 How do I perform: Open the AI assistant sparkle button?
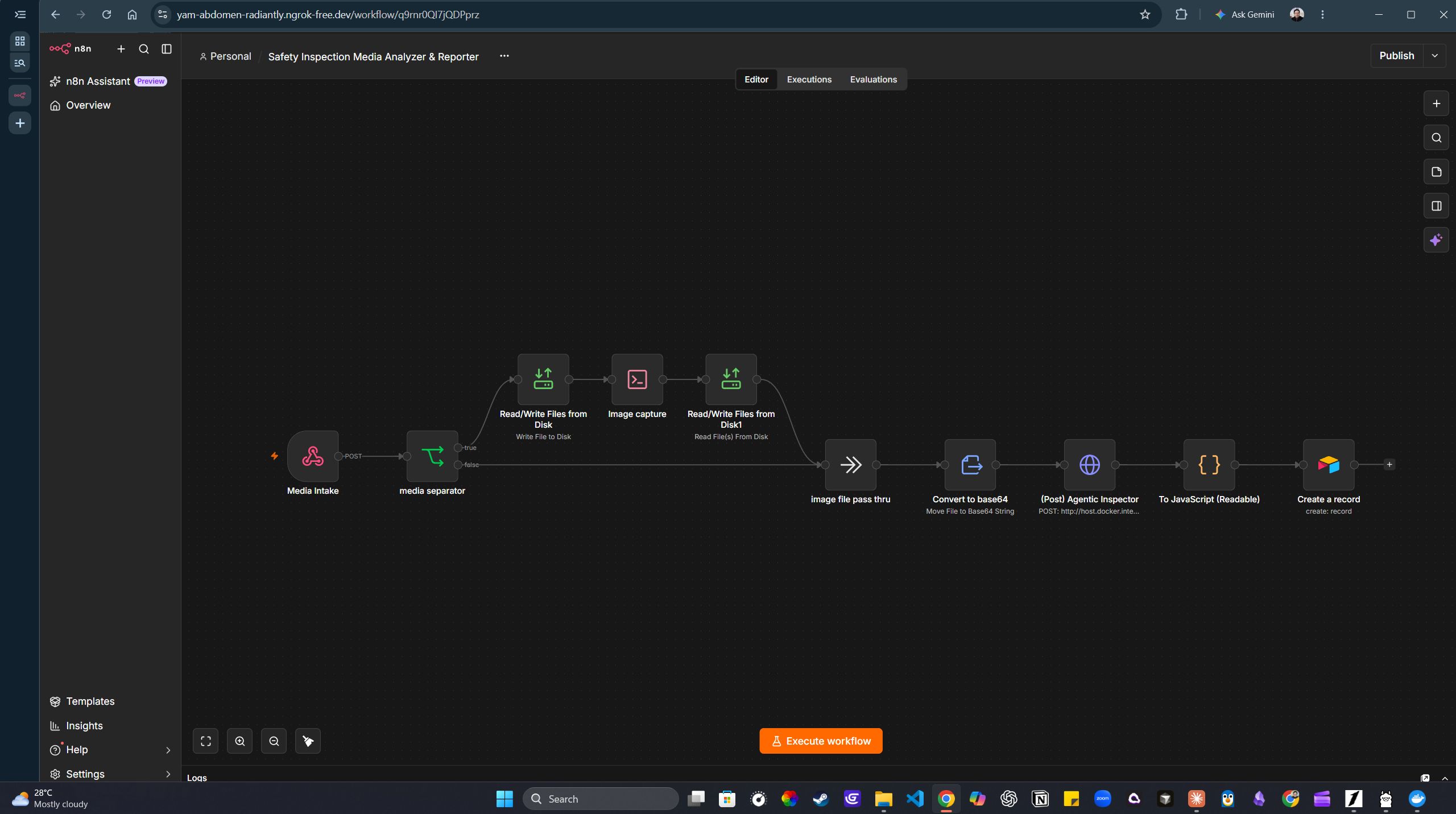(x=1436, y=240)
